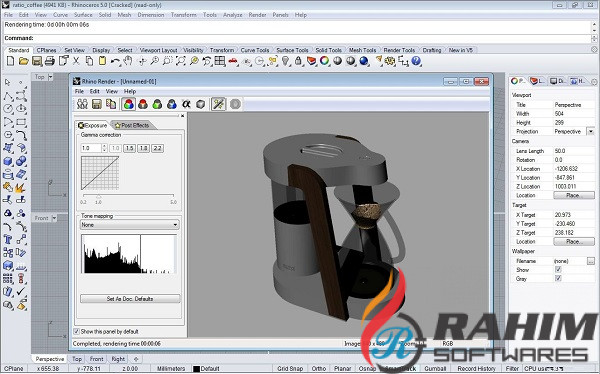The image size is (600, 374).
Task: Switch to the Post Effects tab
Action: [132, 125]
